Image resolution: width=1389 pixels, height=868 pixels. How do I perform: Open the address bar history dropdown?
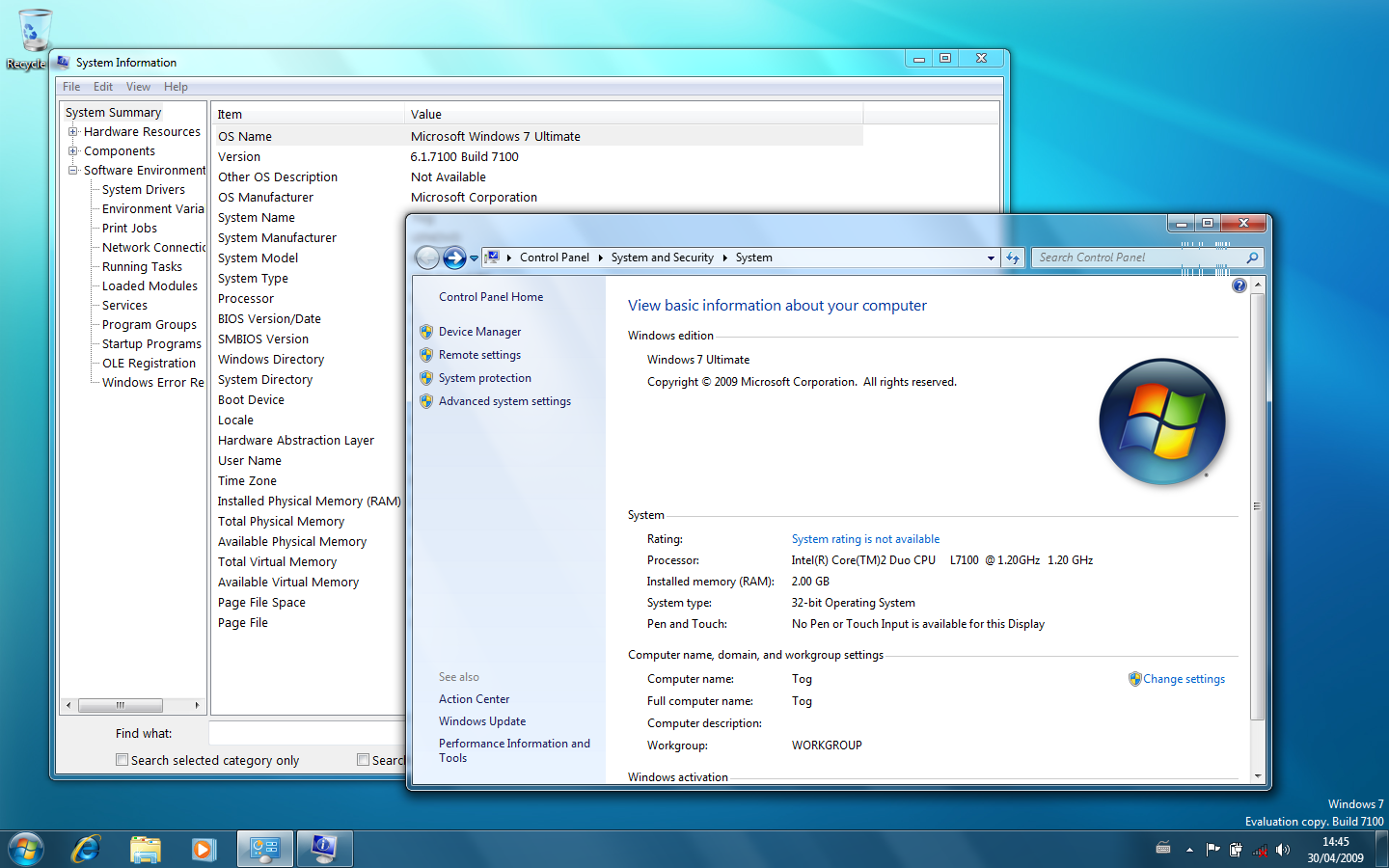point(991,258)
